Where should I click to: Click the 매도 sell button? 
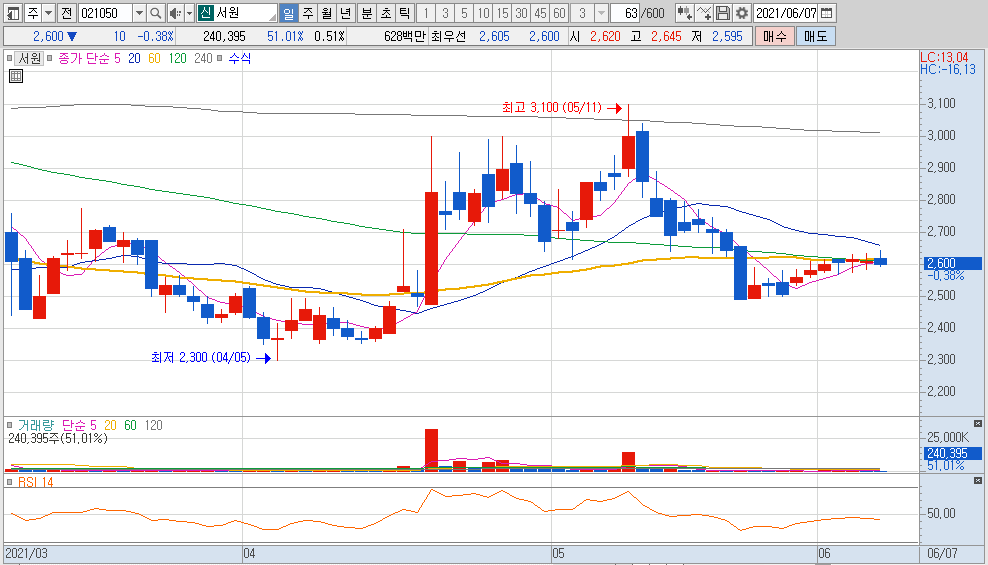pos(815,37)
